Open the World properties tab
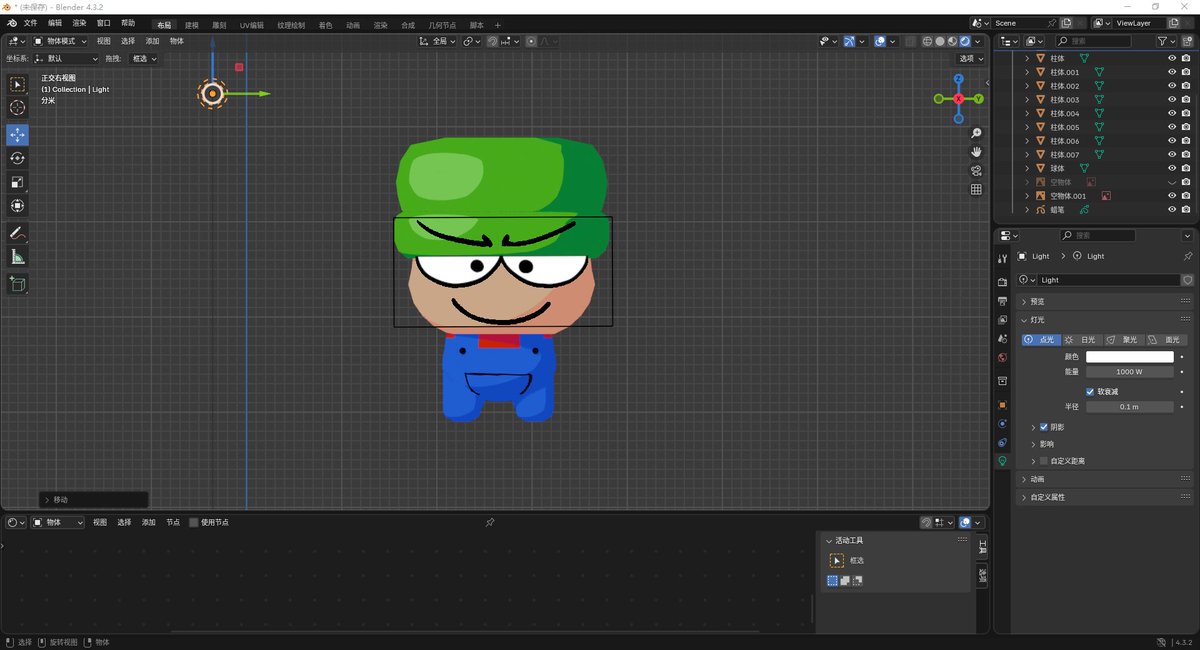 [1002, 358]
